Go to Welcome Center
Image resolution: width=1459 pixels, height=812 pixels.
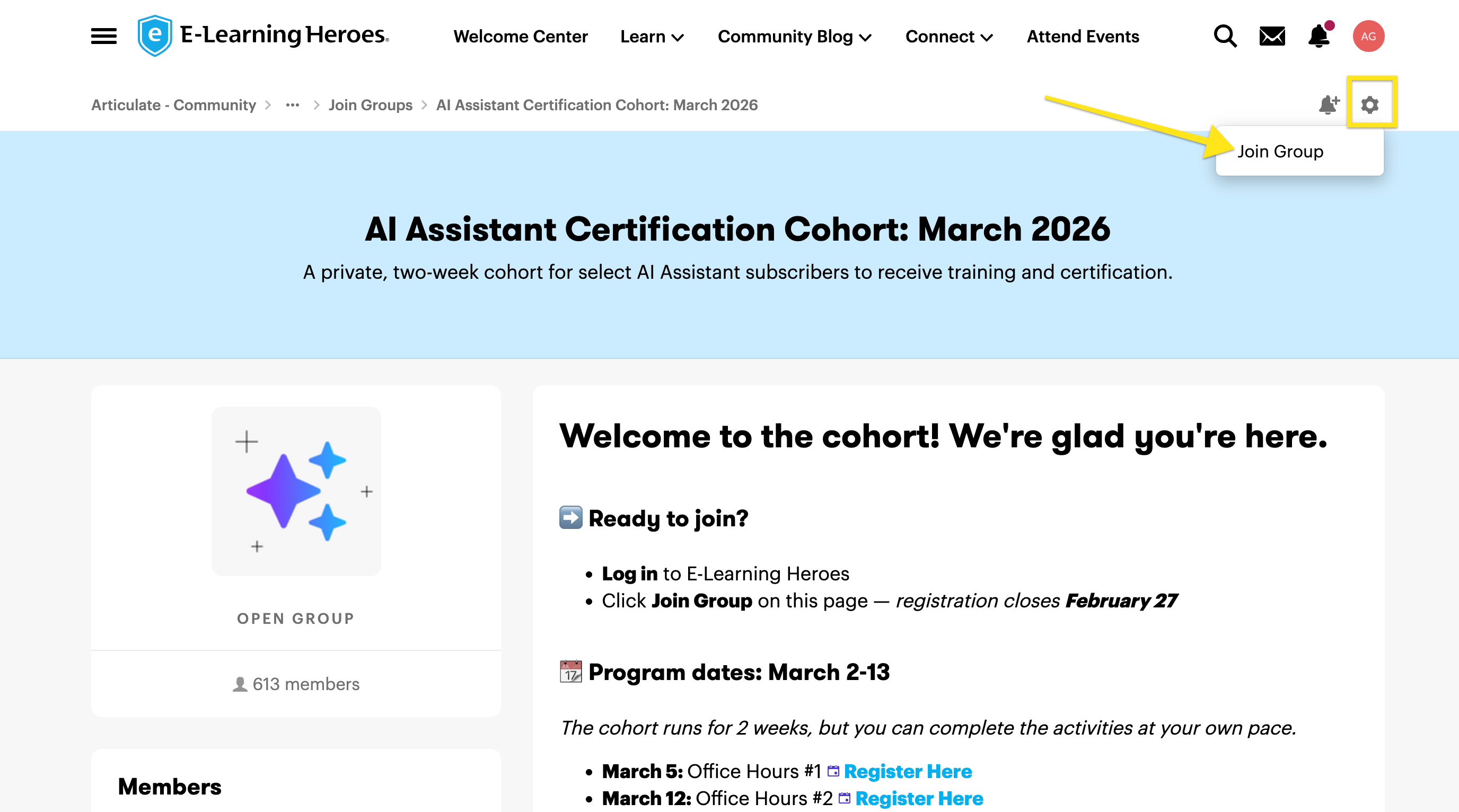[520, 37]
